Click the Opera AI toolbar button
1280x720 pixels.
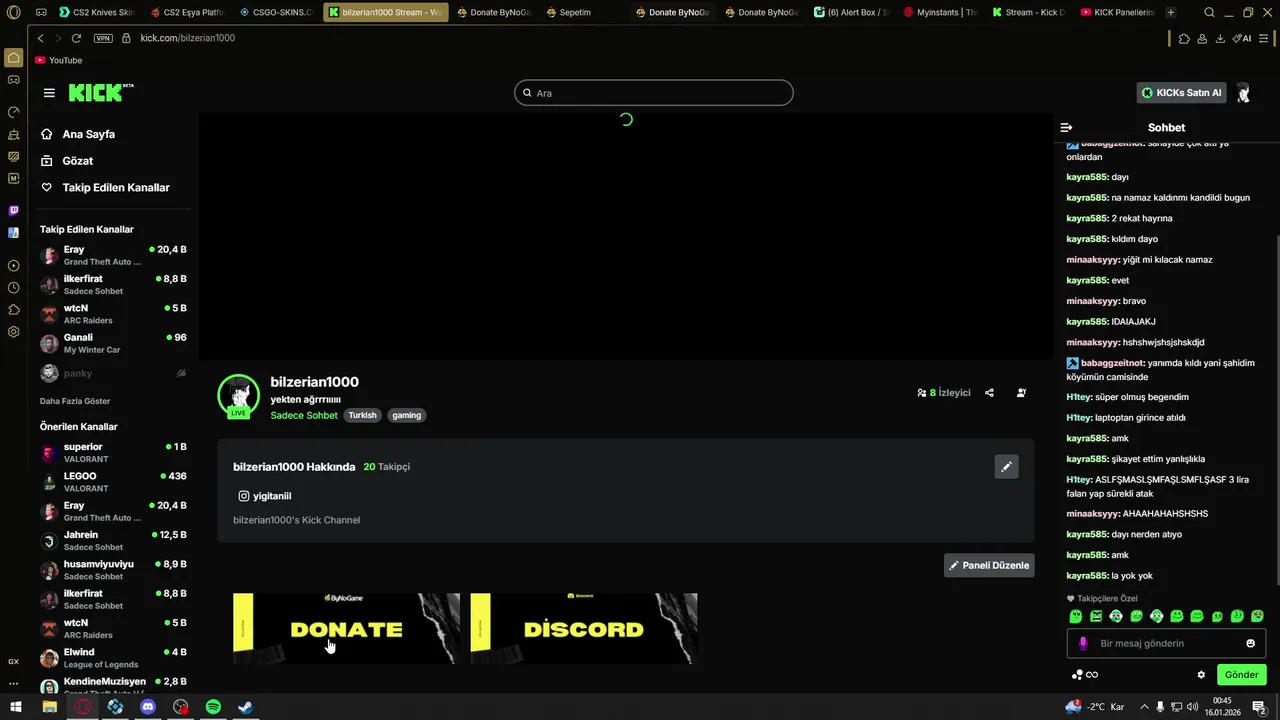[x=1243, y=38]
